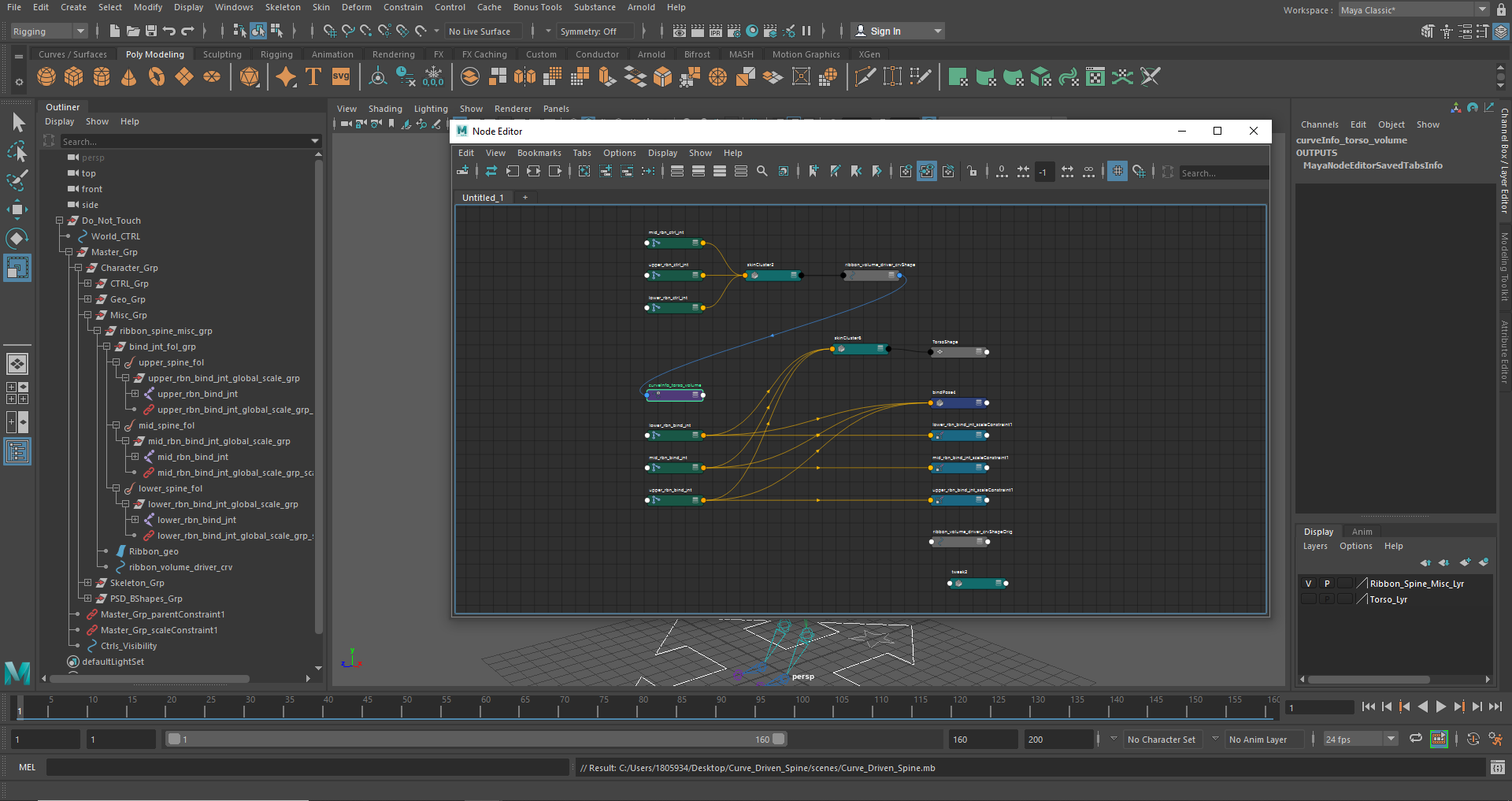This screenshot has width=1512, height=801.
Task: Create a polygon sphere from the shelf
Action: [x=46, y=76]
